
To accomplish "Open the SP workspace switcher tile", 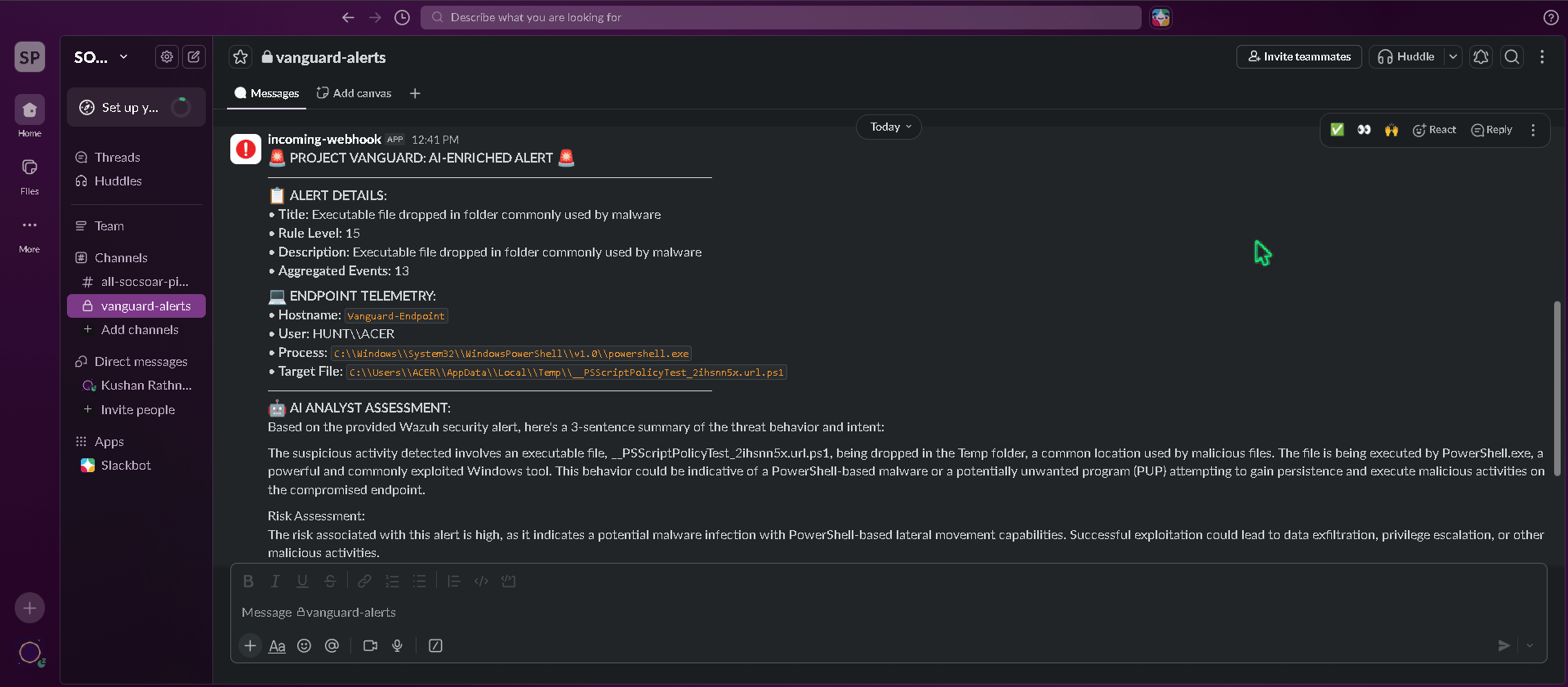I will 29,57.
